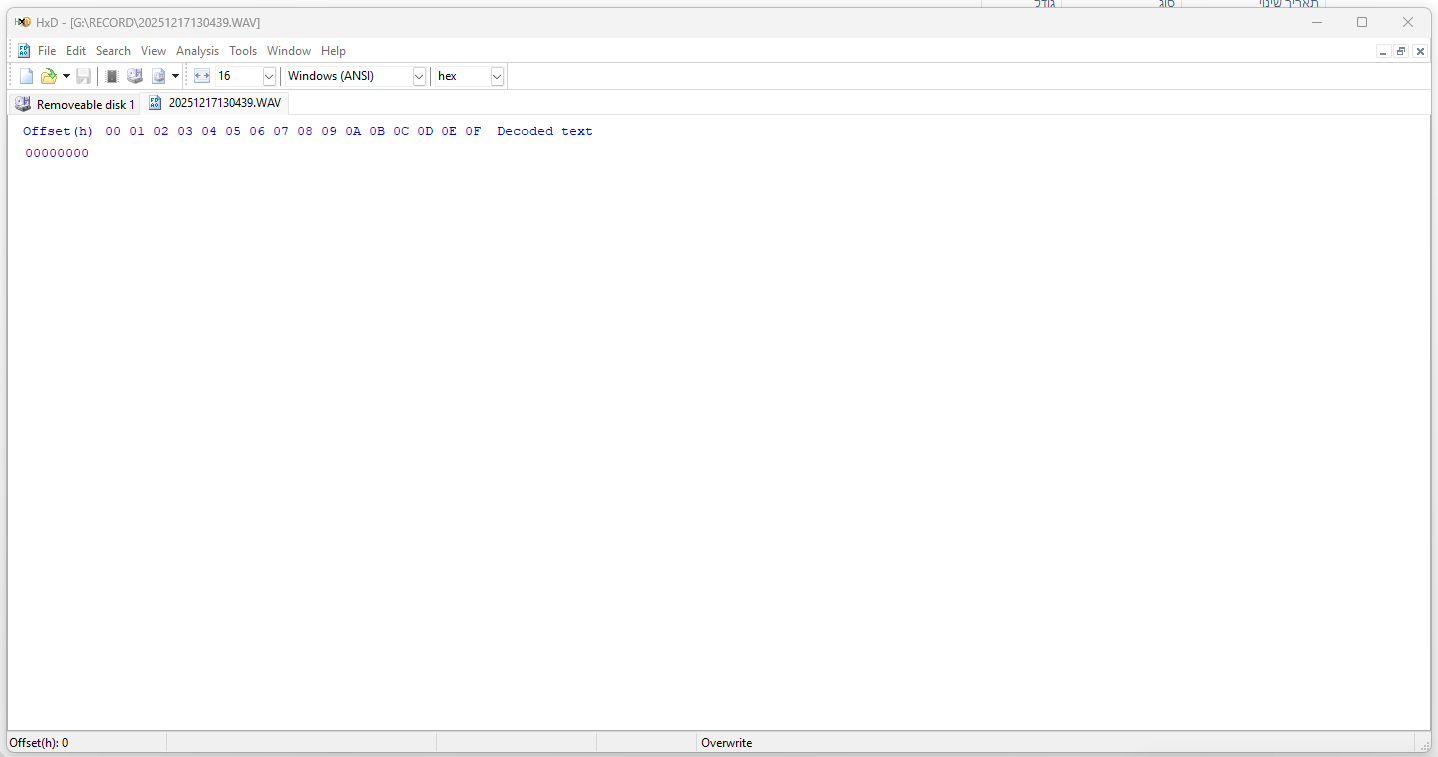The width and height of the screenshot is (1438, 757).
Task: Toggle Overwrite mode in the status bar
Action: pyautogui.click(x=727, y=742)
